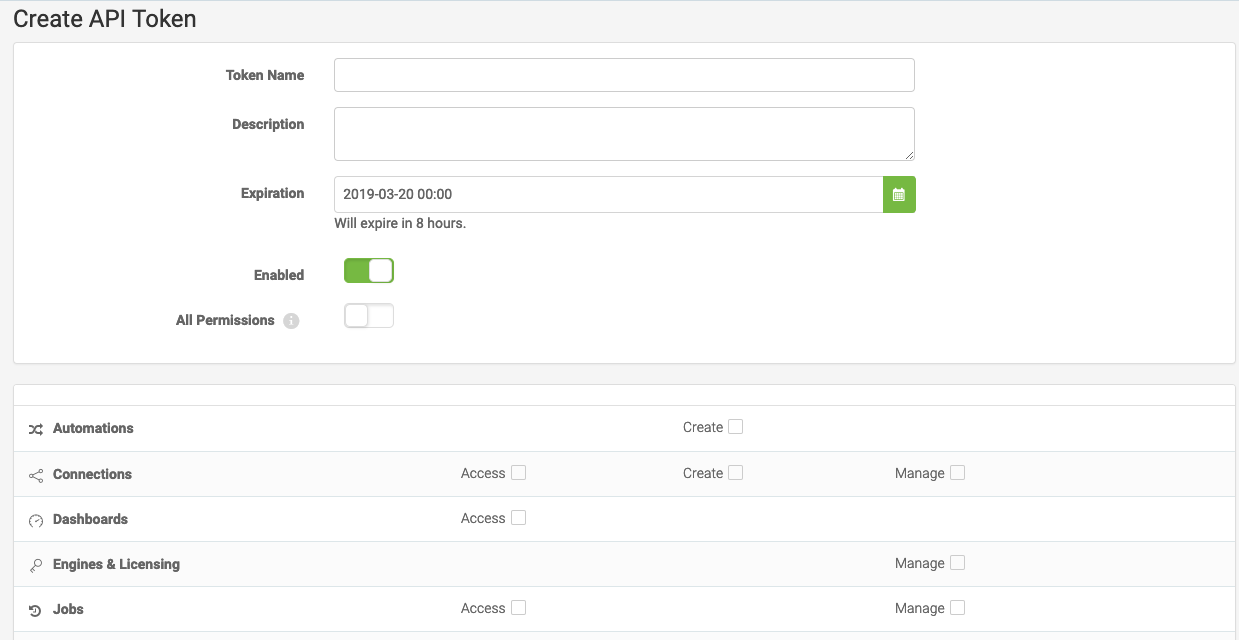1239x640 pixels.
Task: Check the Engines & Licensing Manage checkbox
Action: coord(957,563)
